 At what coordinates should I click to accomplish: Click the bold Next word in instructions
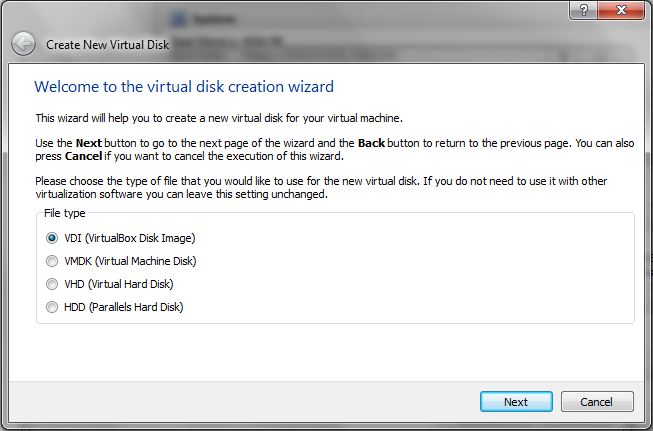pyautogui.click(x=87, y=143)
